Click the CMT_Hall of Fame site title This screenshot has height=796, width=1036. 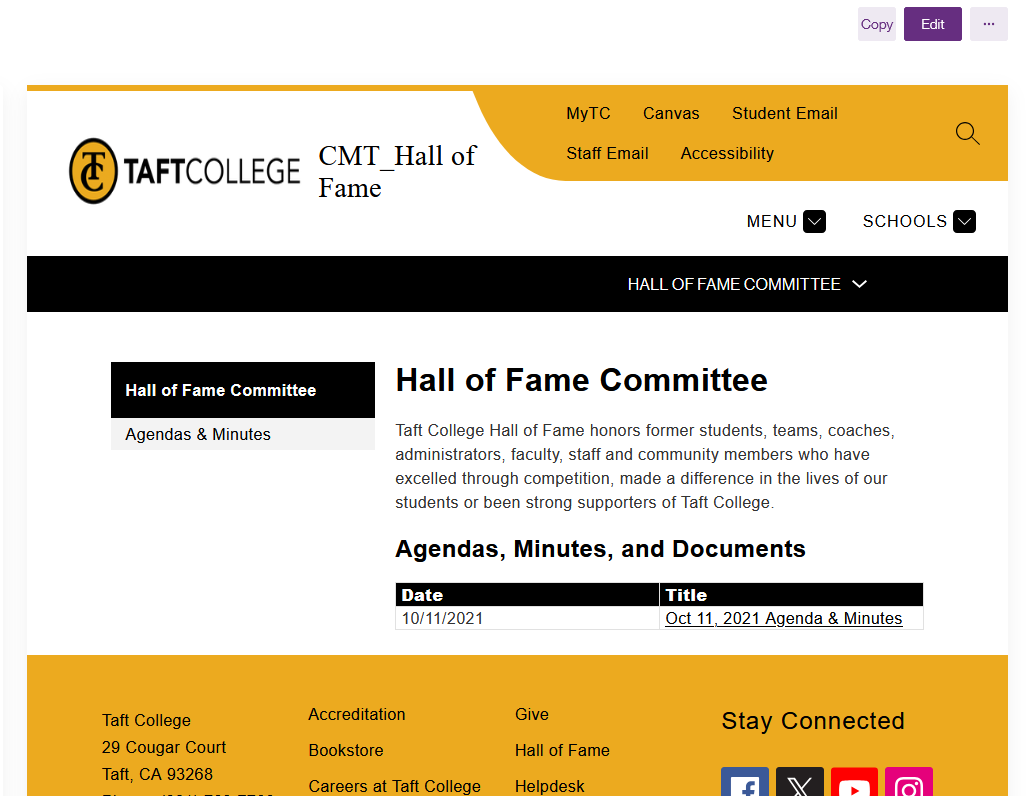coord(396,172)
